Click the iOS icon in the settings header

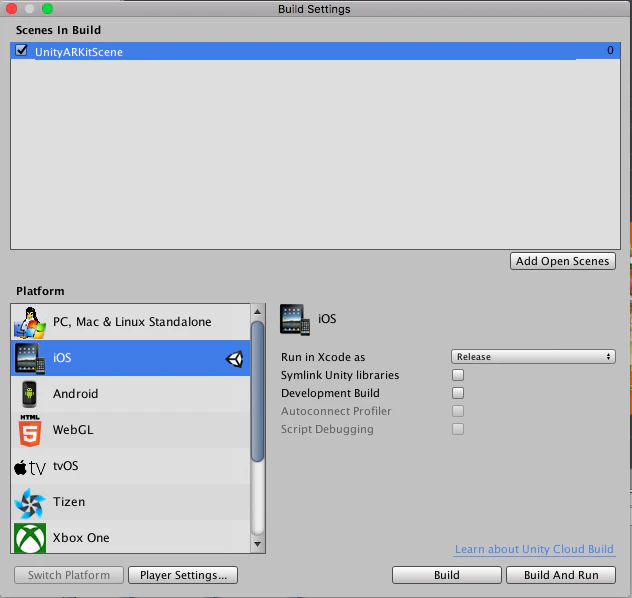click(x=295, y=320)
